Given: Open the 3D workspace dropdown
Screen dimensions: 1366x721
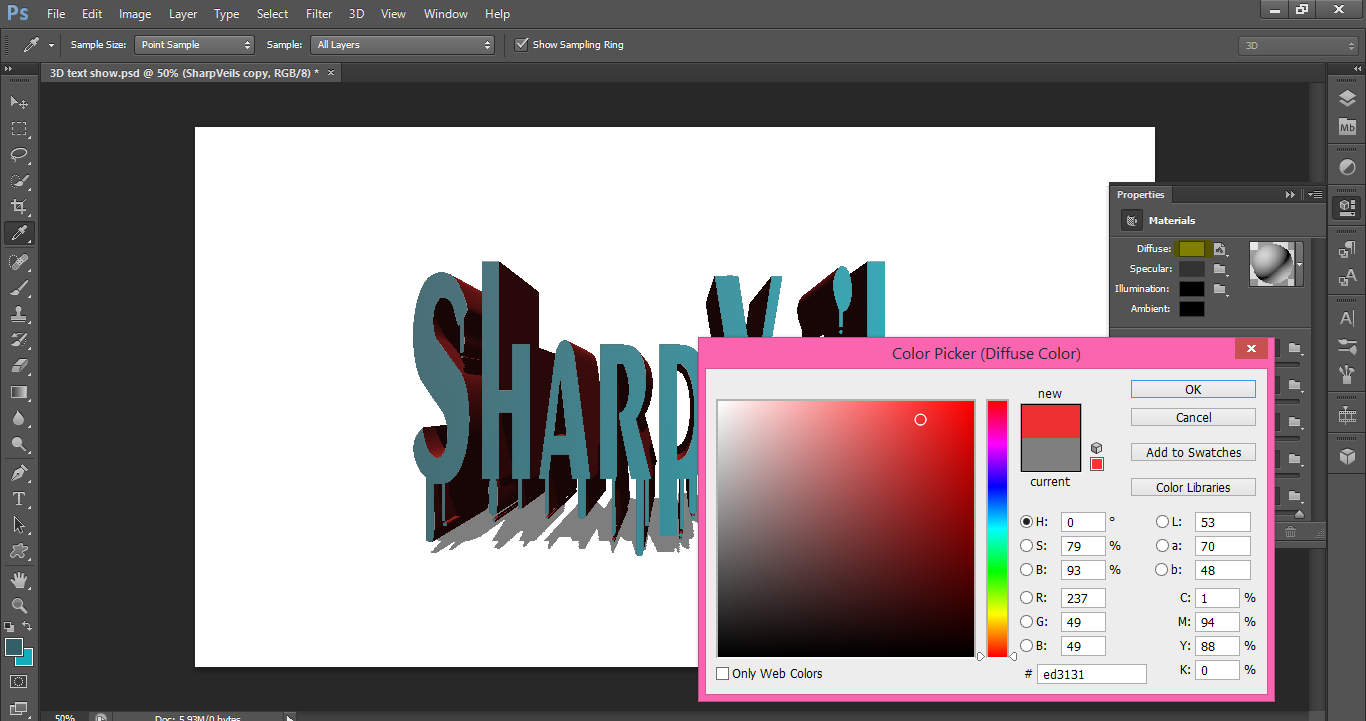Looking at the screenshot, I should (1298, 46).
